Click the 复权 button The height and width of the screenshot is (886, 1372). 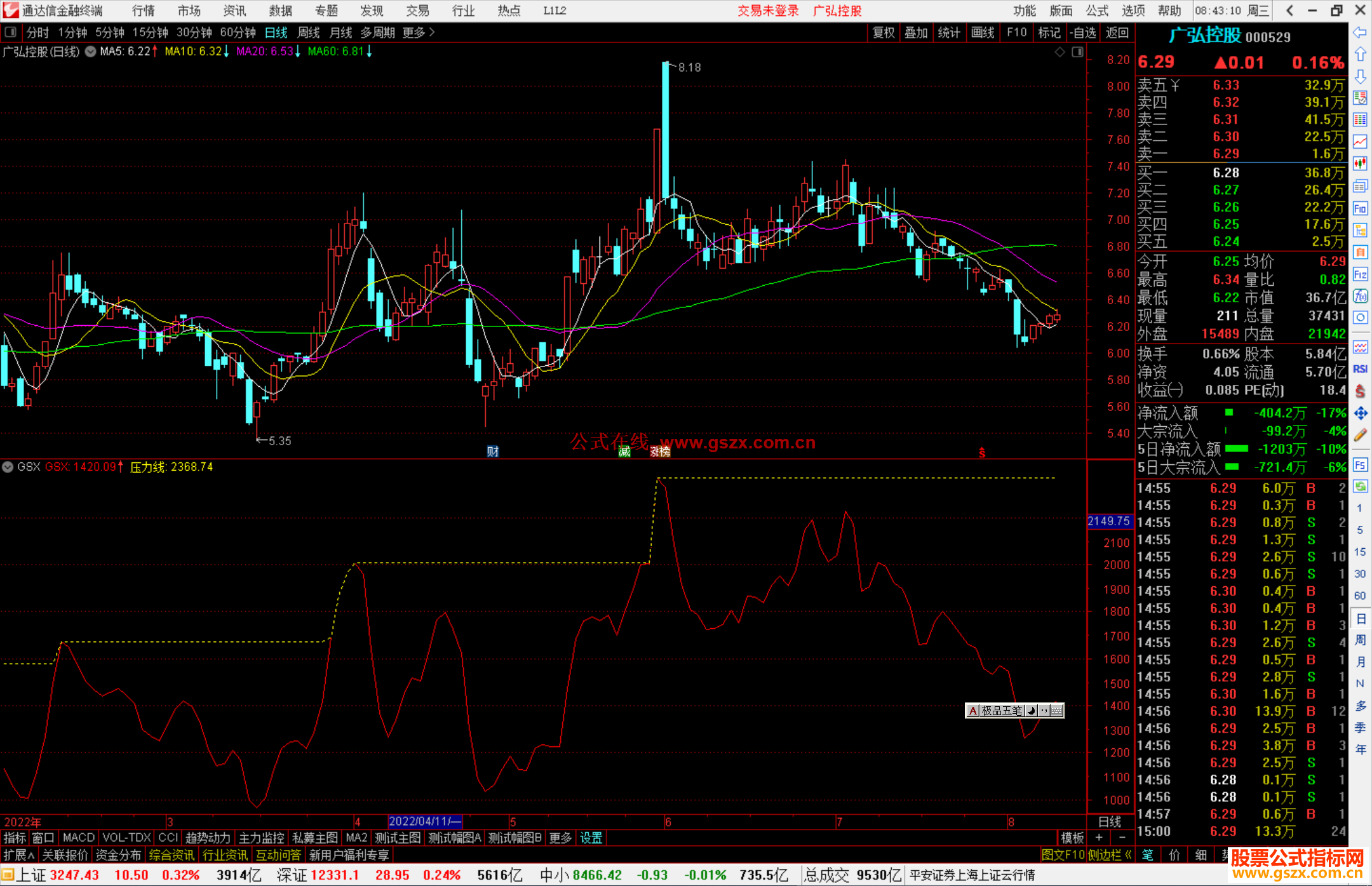pos(884,32)
